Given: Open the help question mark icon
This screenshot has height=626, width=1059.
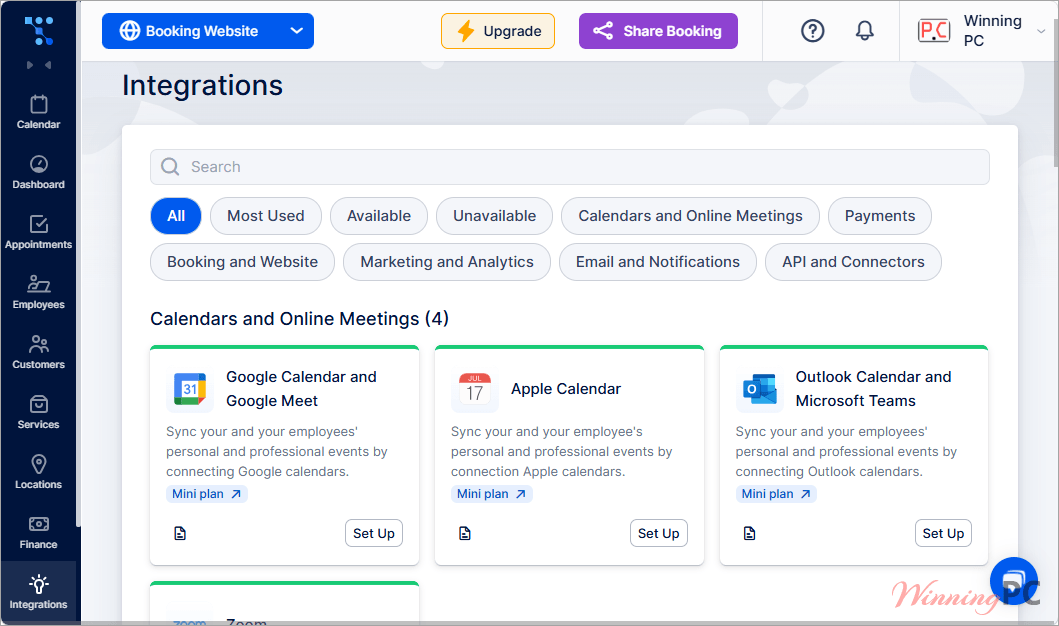Looking at the screenshot, I should (812, 31).
